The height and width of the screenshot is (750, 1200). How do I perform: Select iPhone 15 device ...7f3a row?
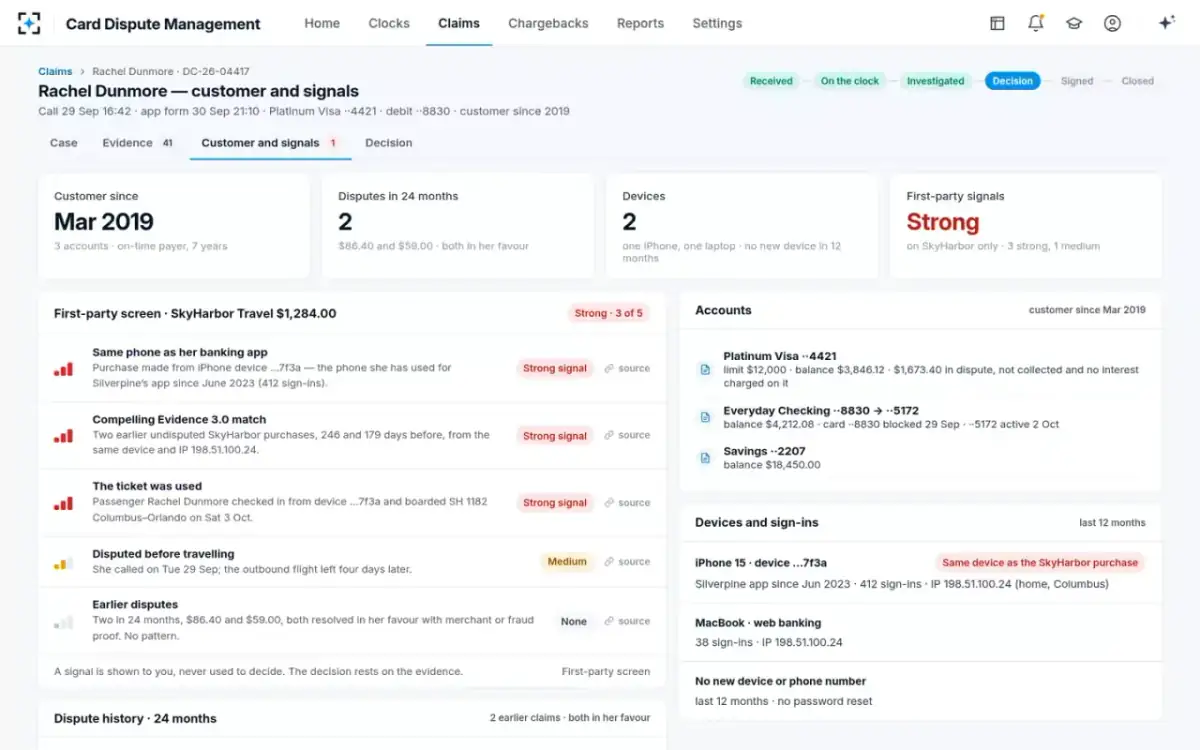tap(920, 573)
